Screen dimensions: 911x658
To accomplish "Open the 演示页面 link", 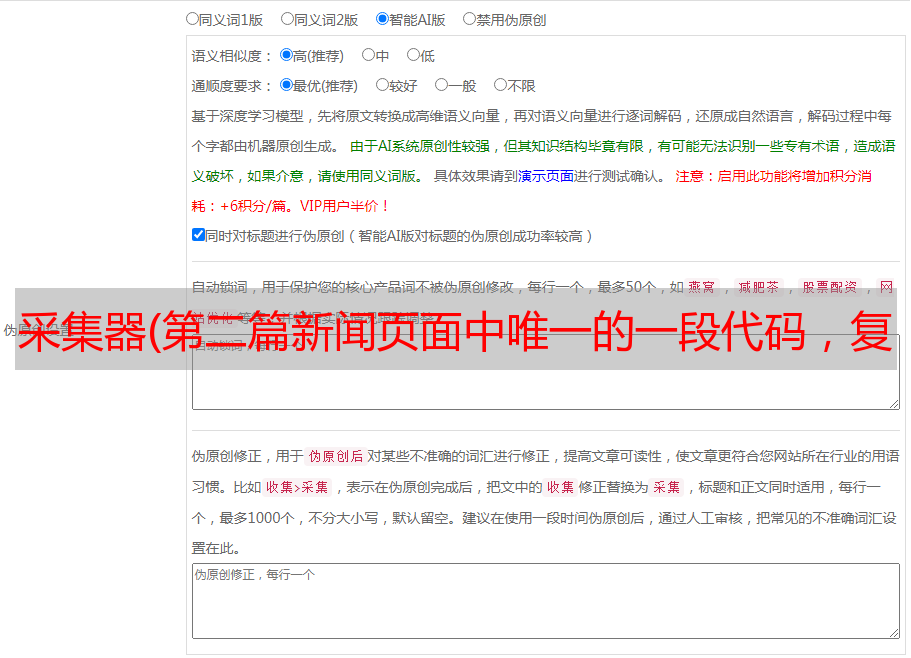I will point(546,176).
